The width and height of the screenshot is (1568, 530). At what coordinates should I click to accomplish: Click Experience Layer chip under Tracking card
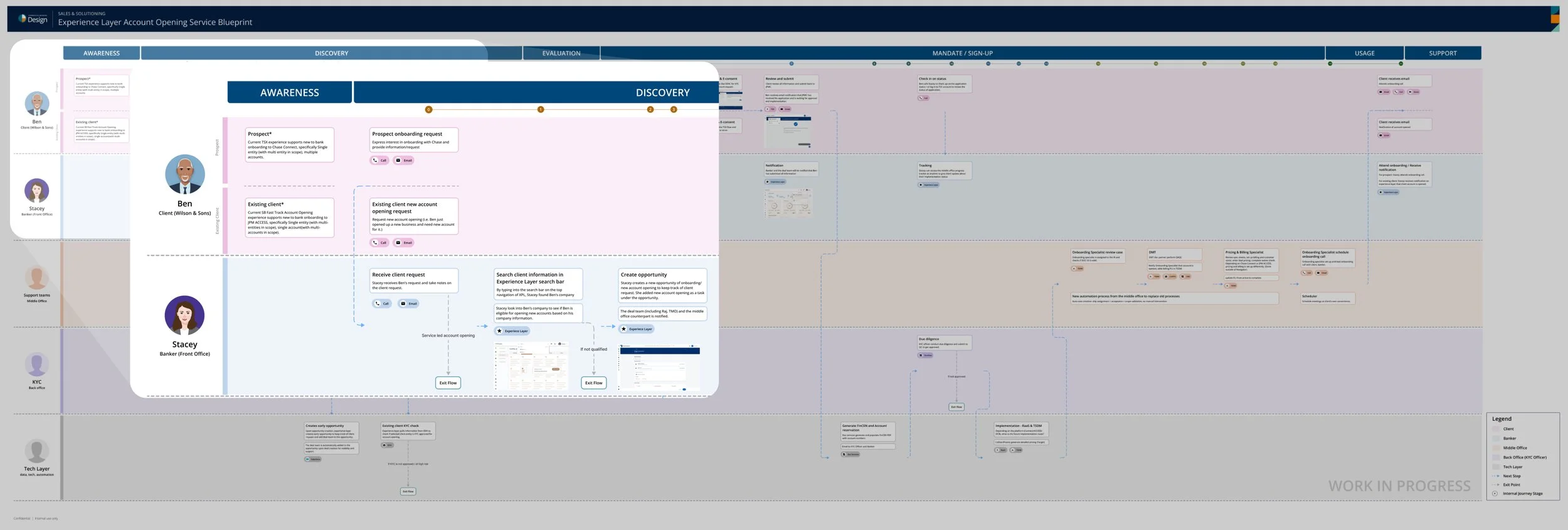(929, 184)
